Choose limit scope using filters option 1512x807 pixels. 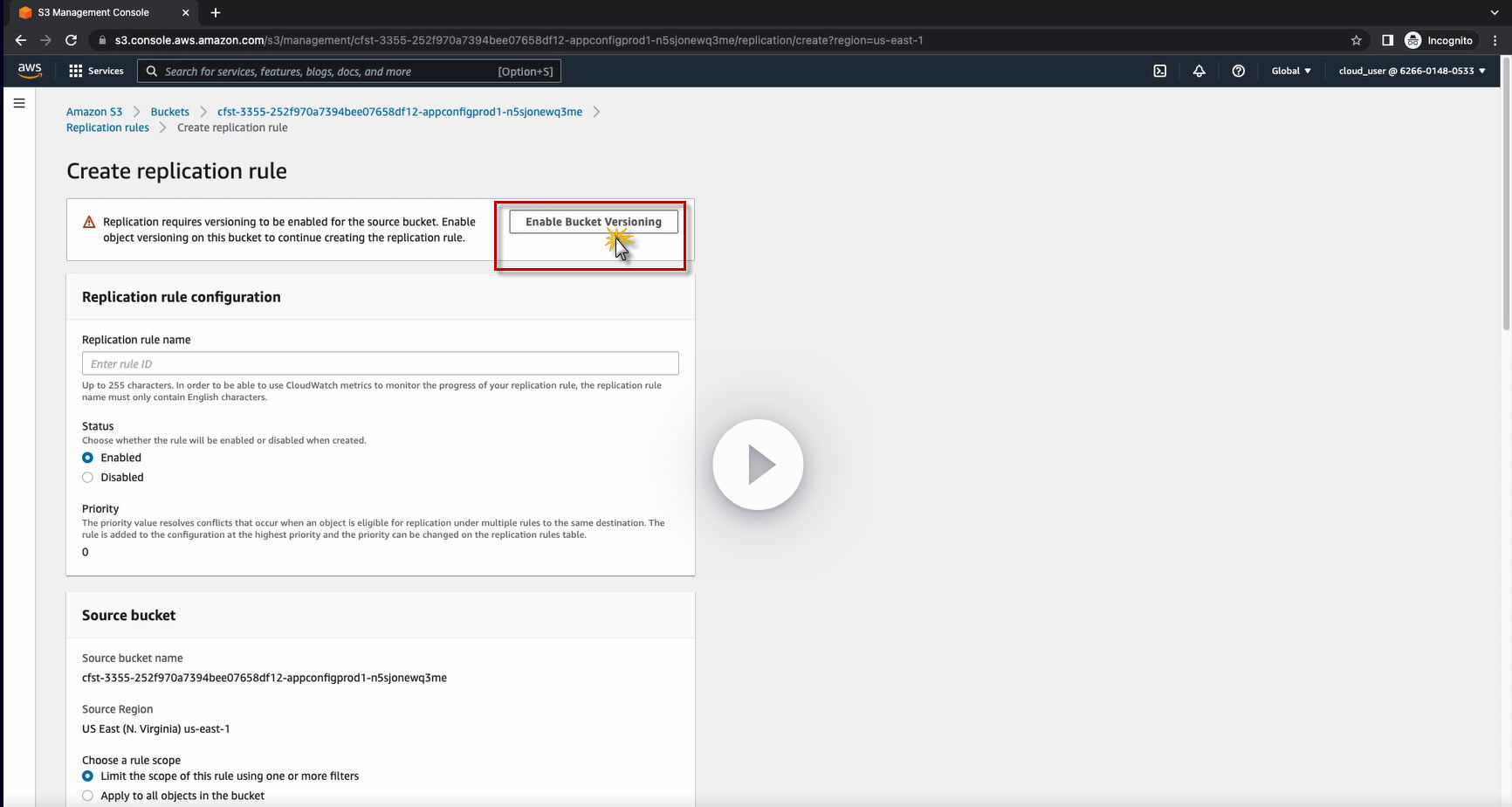click(87, 776)
